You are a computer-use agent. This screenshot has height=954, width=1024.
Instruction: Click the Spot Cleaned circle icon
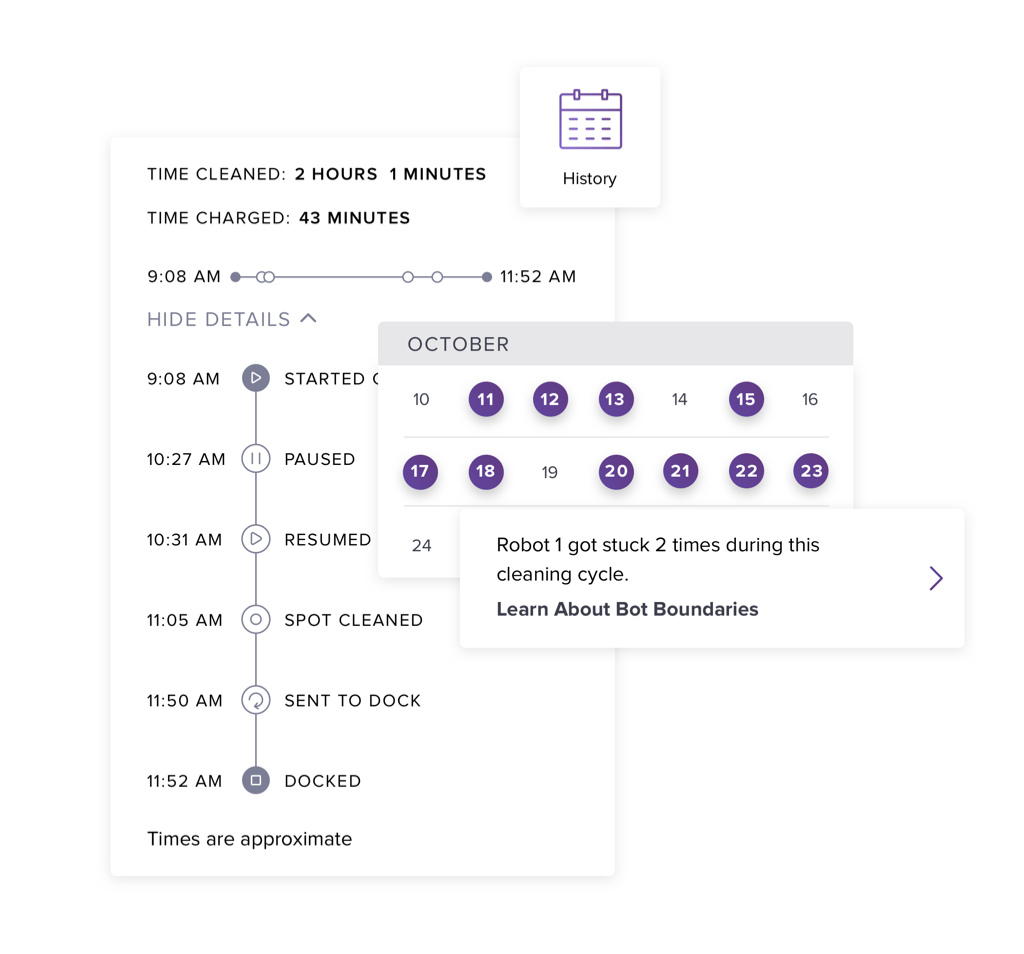(x=256, y=620)
